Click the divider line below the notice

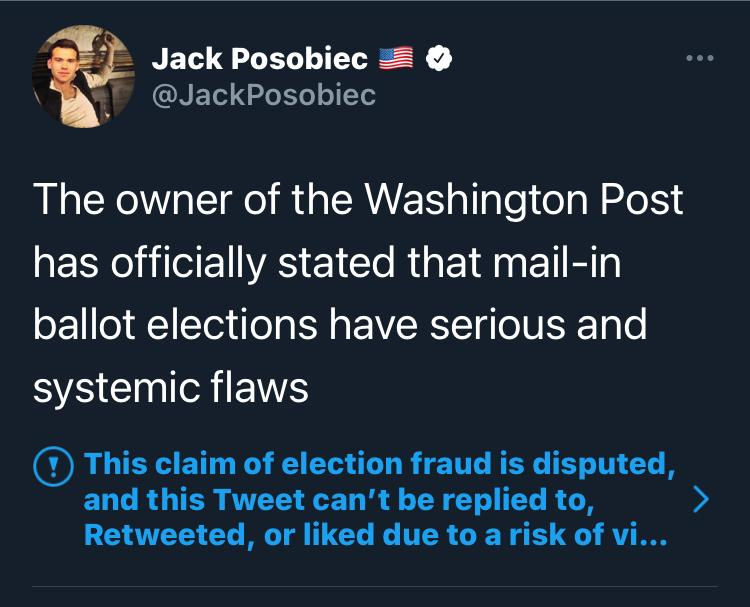(375, 586)
